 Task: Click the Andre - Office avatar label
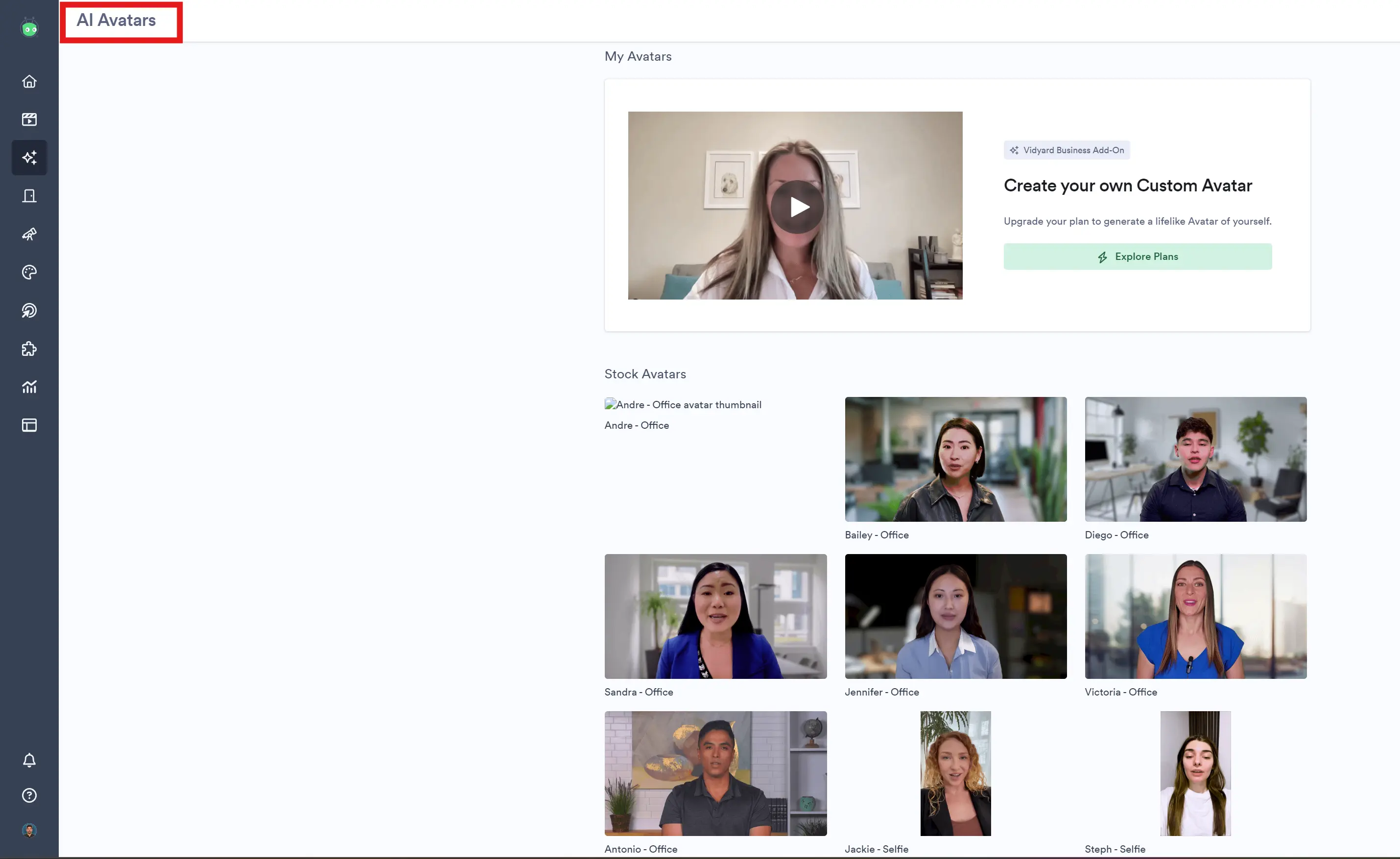click(x=637, y=425)
